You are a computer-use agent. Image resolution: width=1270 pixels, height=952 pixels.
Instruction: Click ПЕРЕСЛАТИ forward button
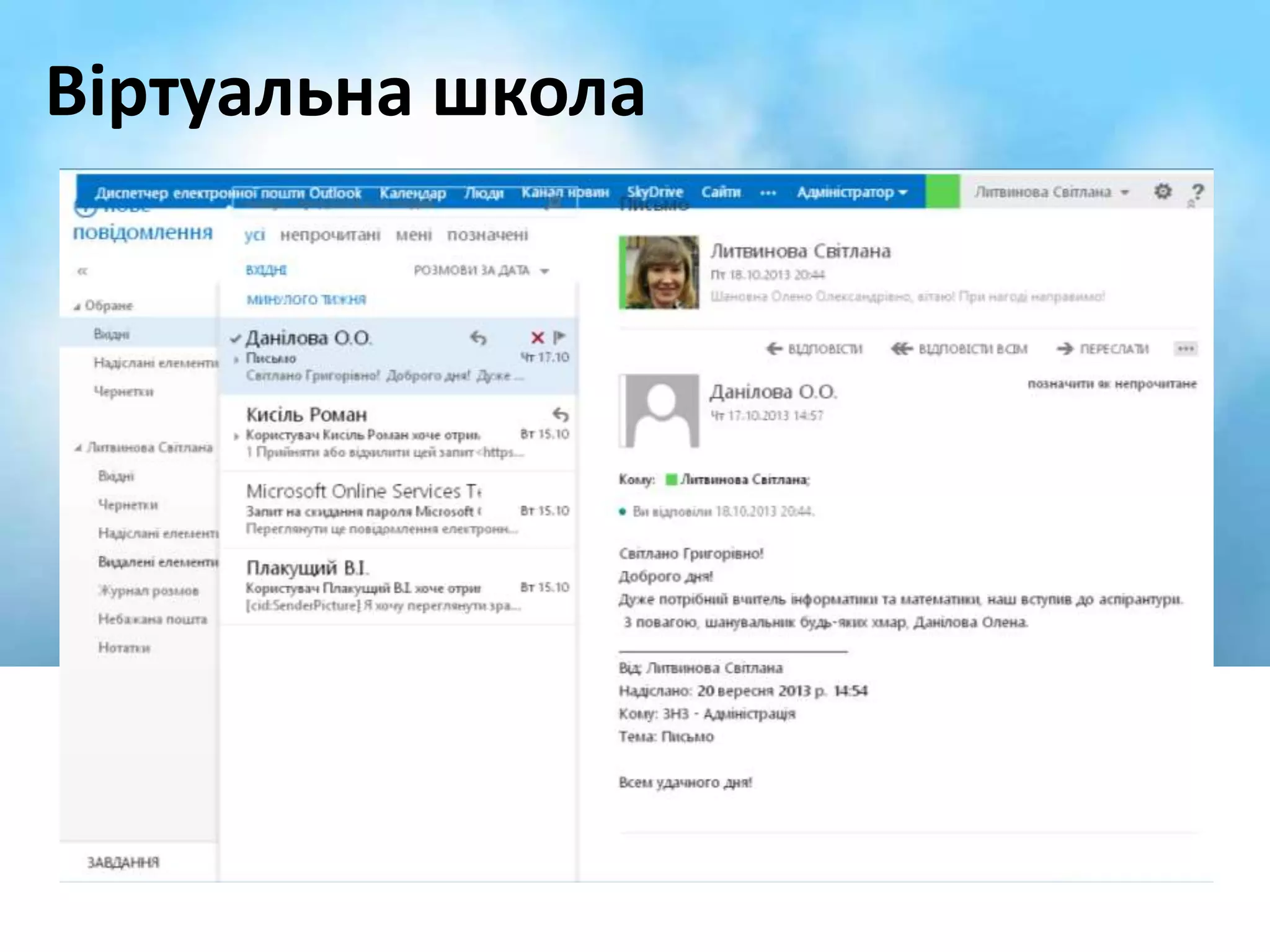(1103, 349)
